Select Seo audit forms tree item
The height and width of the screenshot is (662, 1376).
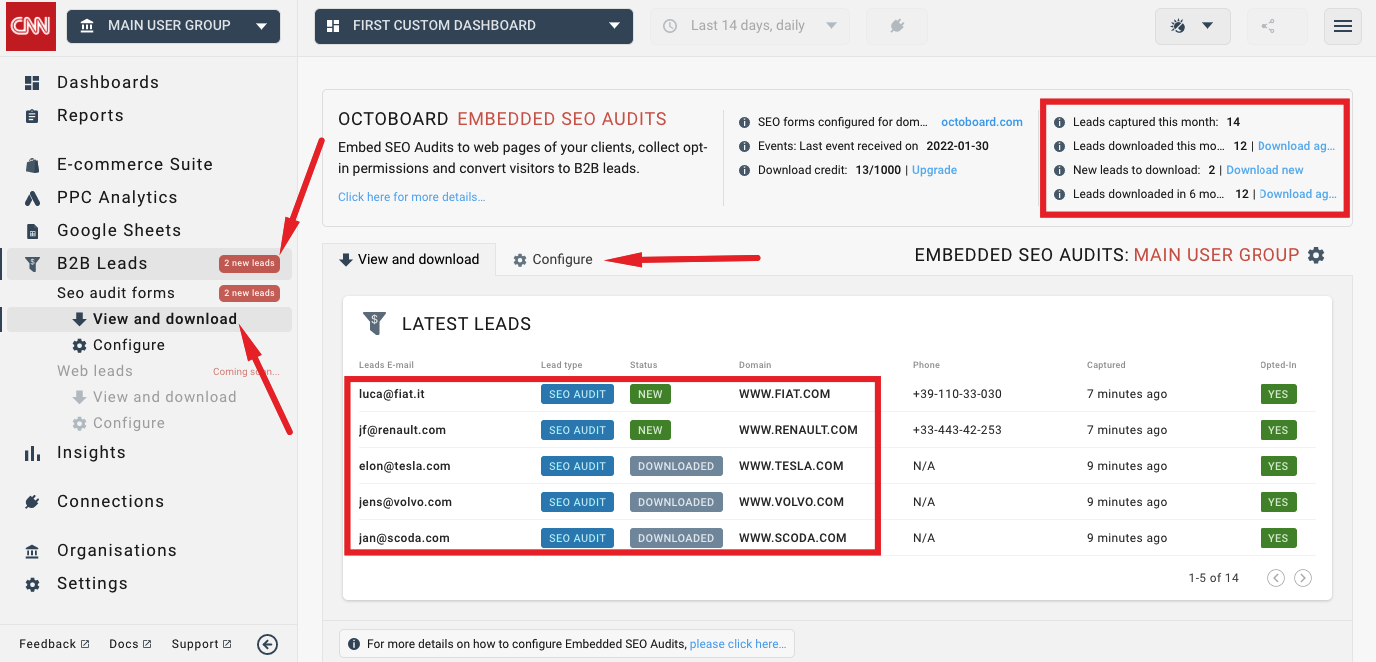[x=116, y=293]
